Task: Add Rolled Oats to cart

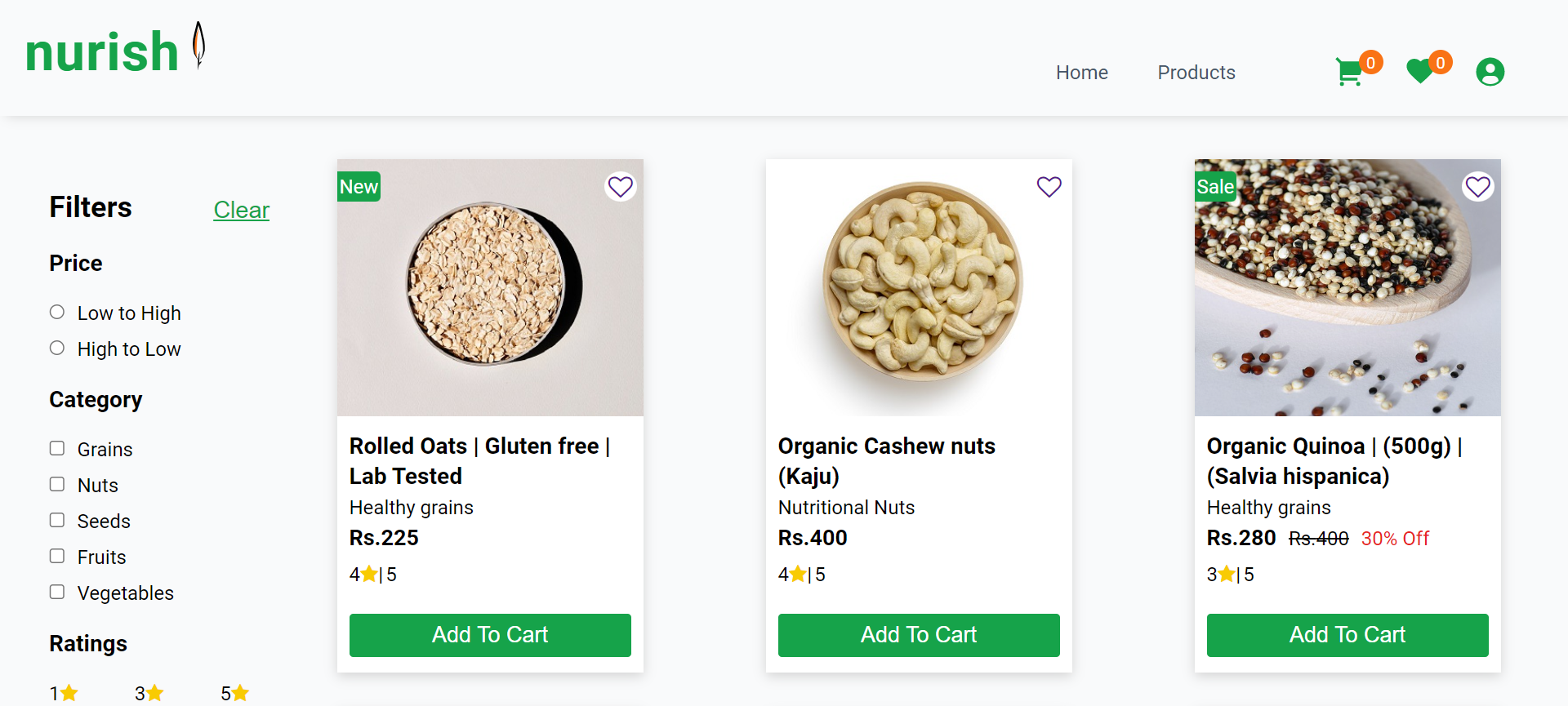Action: coord(490,635)
